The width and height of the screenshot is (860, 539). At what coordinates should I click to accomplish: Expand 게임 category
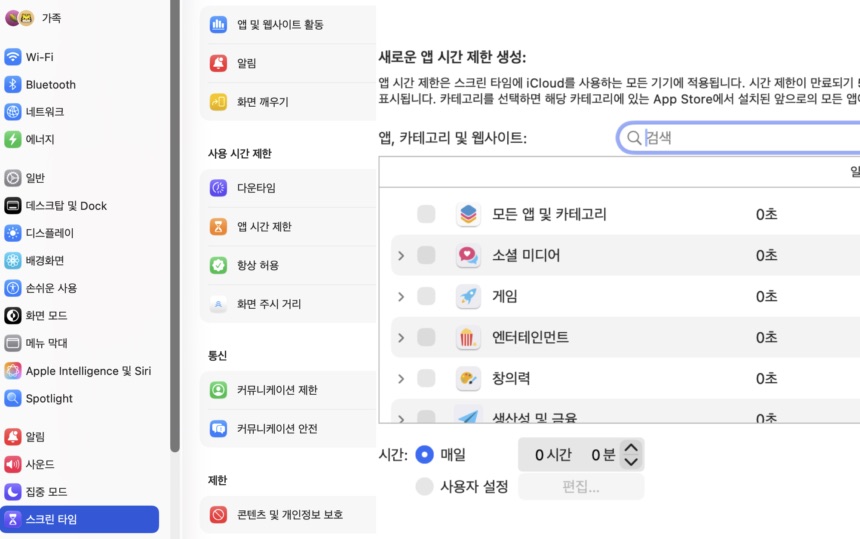pos(401,297)
